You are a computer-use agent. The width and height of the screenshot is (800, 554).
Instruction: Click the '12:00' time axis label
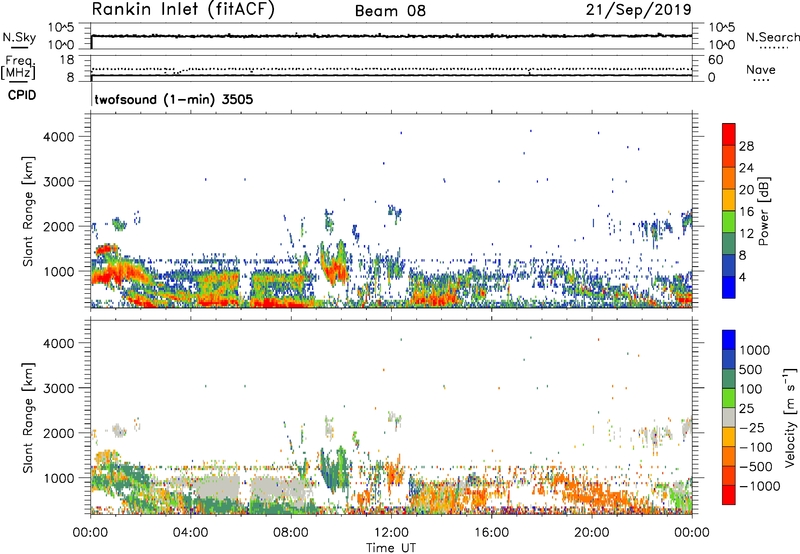(391, 533)
